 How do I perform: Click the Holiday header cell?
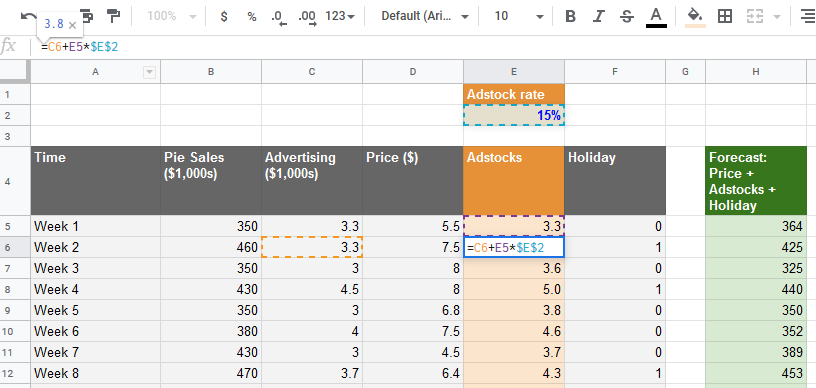[x=615, y=181]
